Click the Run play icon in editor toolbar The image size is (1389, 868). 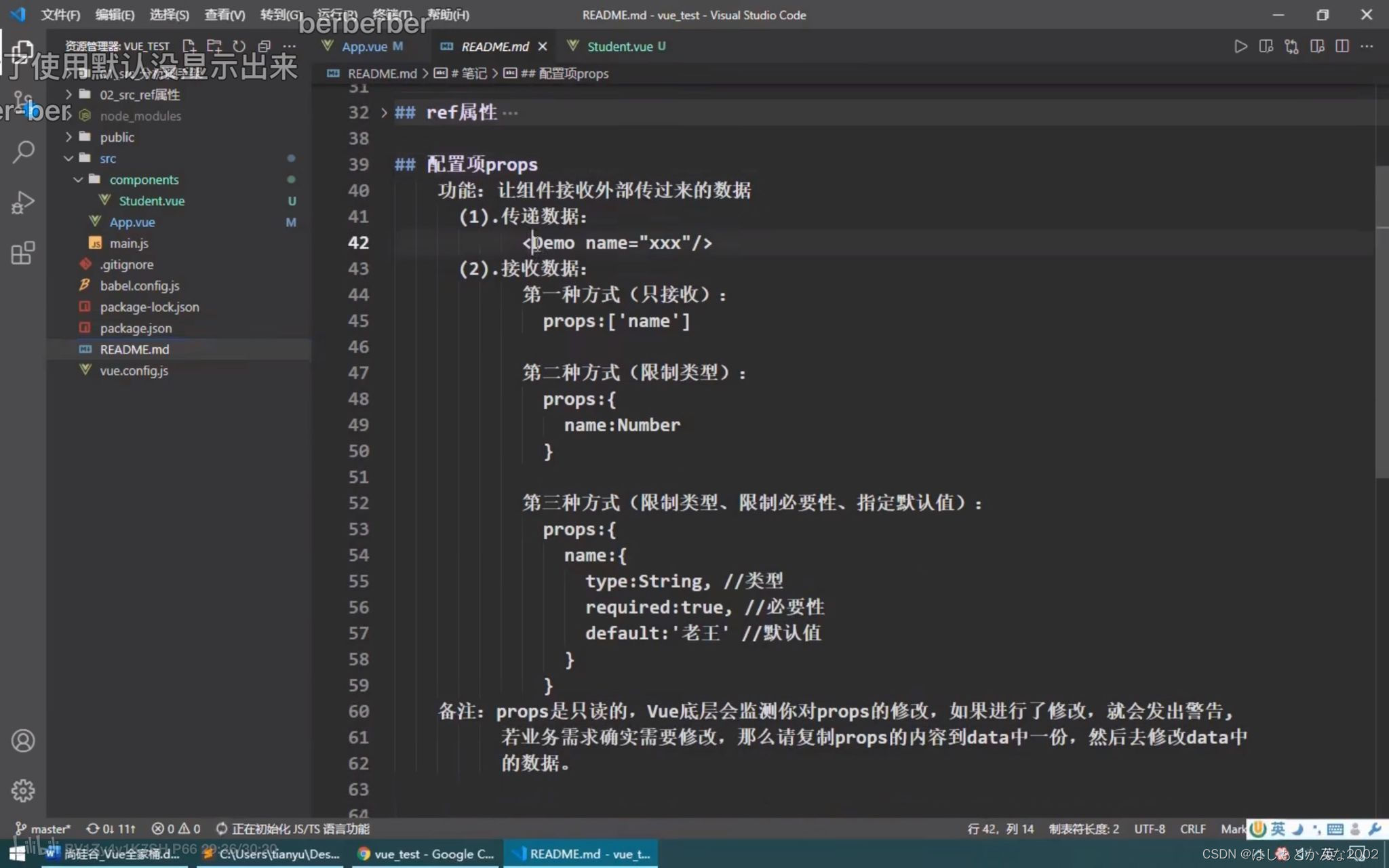1240,46
